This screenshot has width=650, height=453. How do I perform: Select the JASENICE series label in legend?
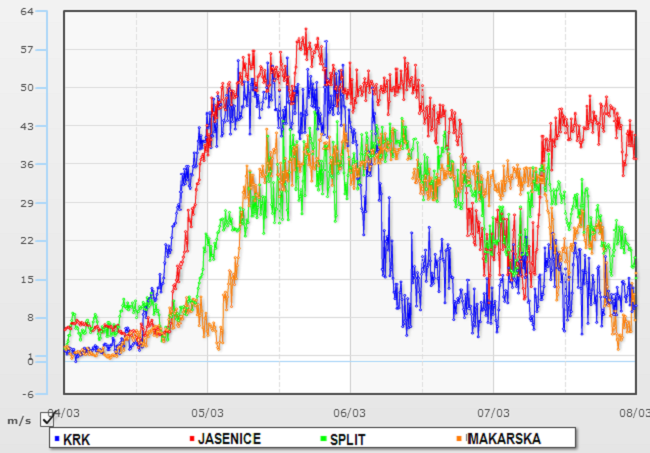pos(229,439)
